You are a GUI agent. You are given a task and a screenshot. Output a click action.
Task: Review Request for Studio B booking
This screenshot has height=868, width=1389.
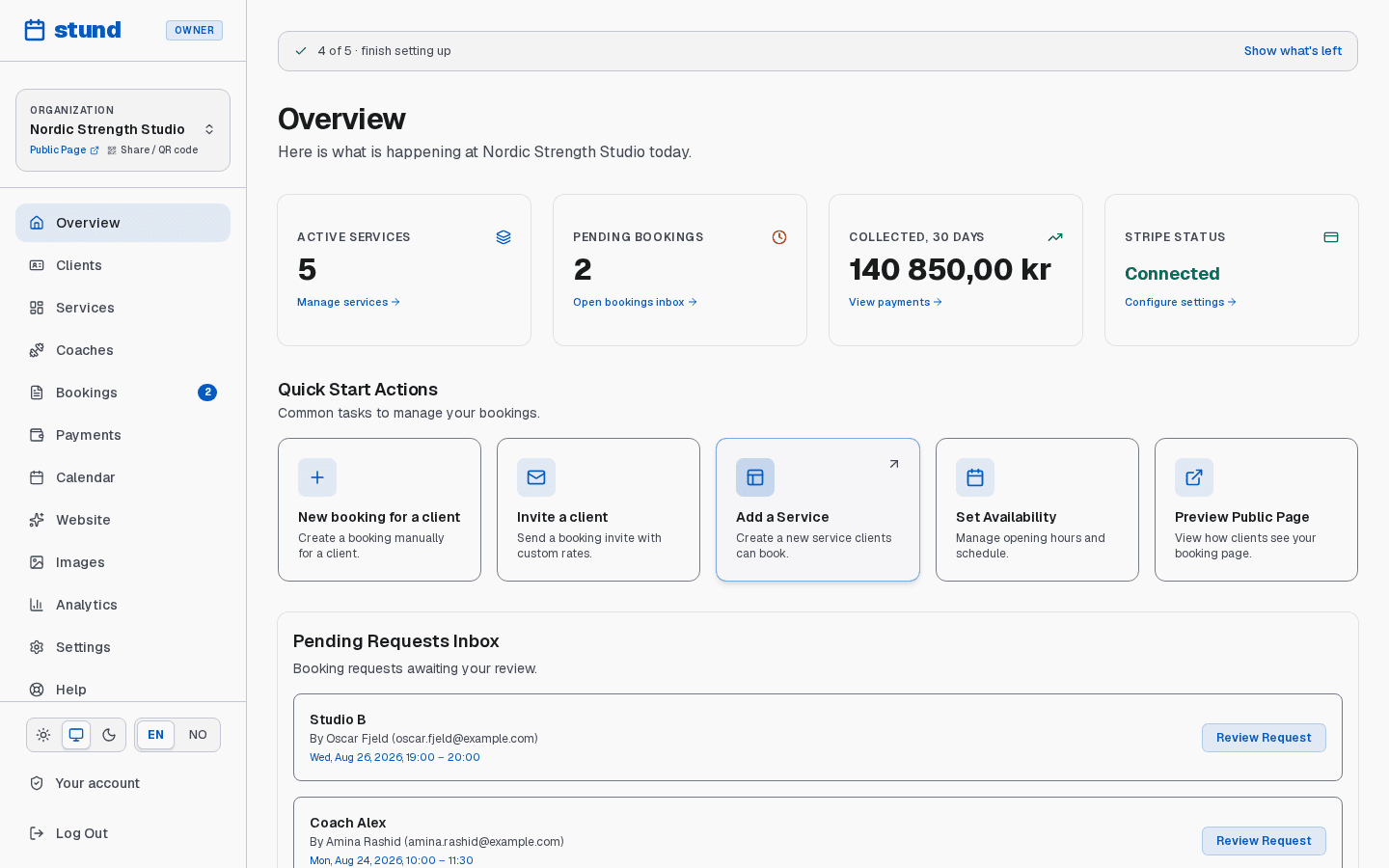point(1264,738)
